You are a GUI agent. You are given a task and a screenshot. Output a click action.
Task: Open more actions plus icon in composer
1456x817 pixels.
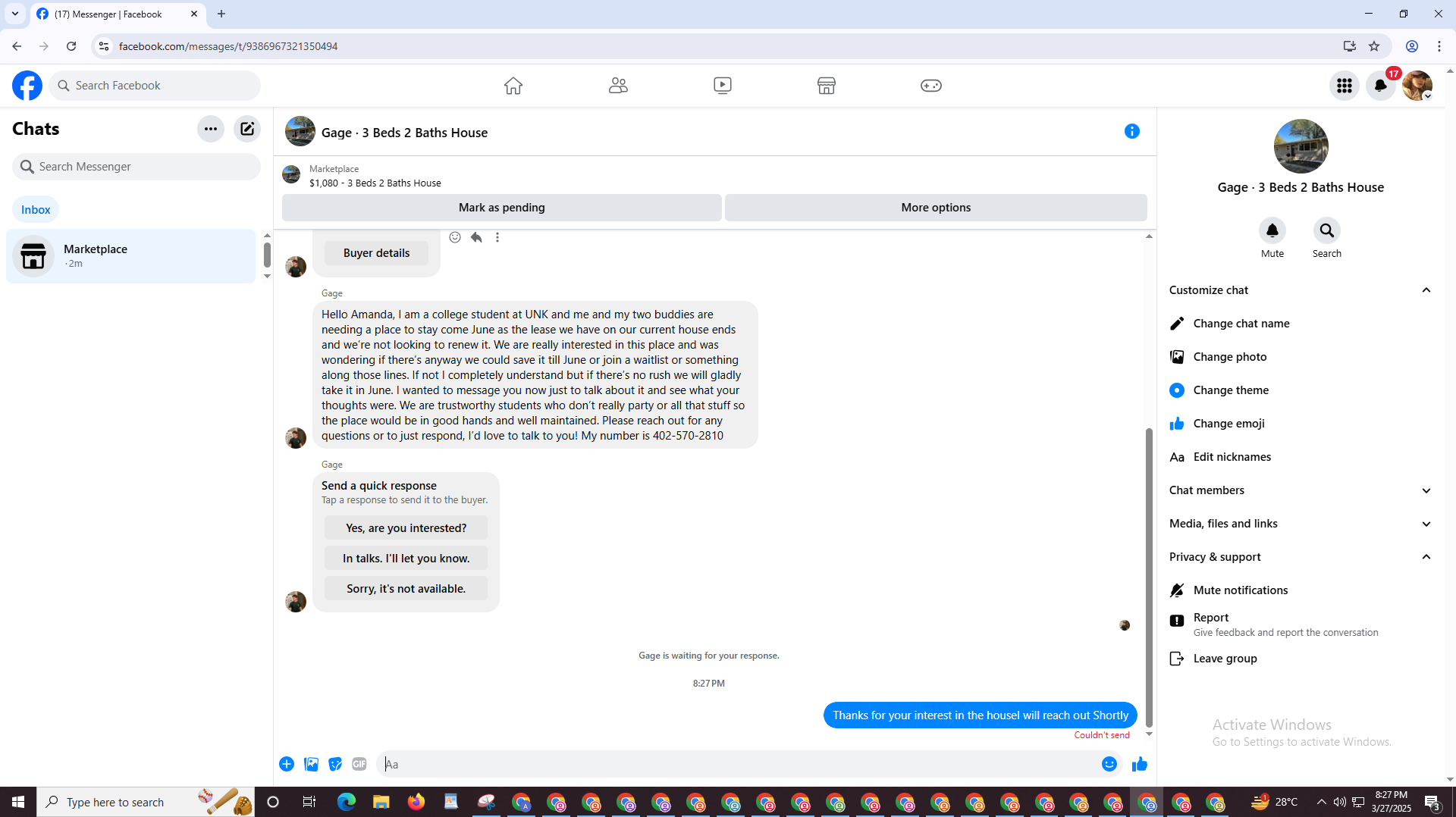pyautogui.click(x=287, y=764)
